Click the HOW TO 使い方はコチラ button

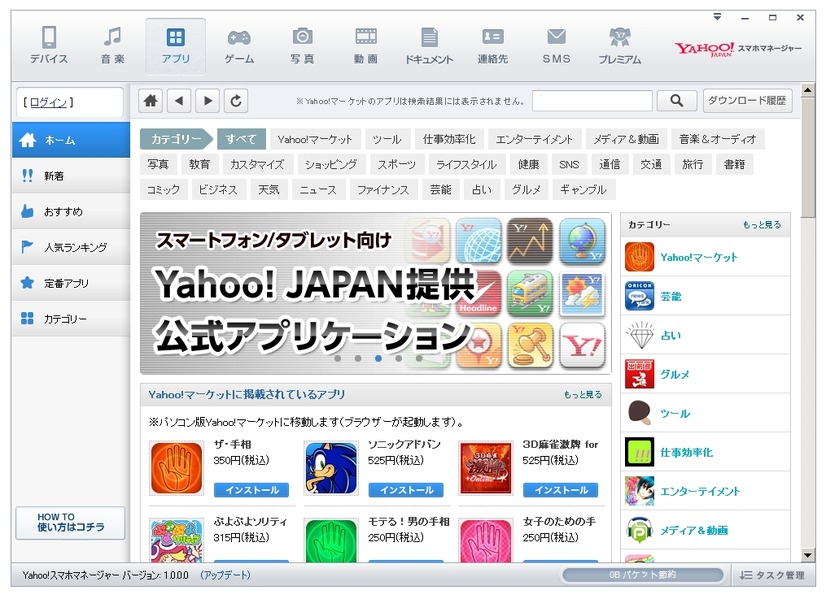tap(71, 523)
